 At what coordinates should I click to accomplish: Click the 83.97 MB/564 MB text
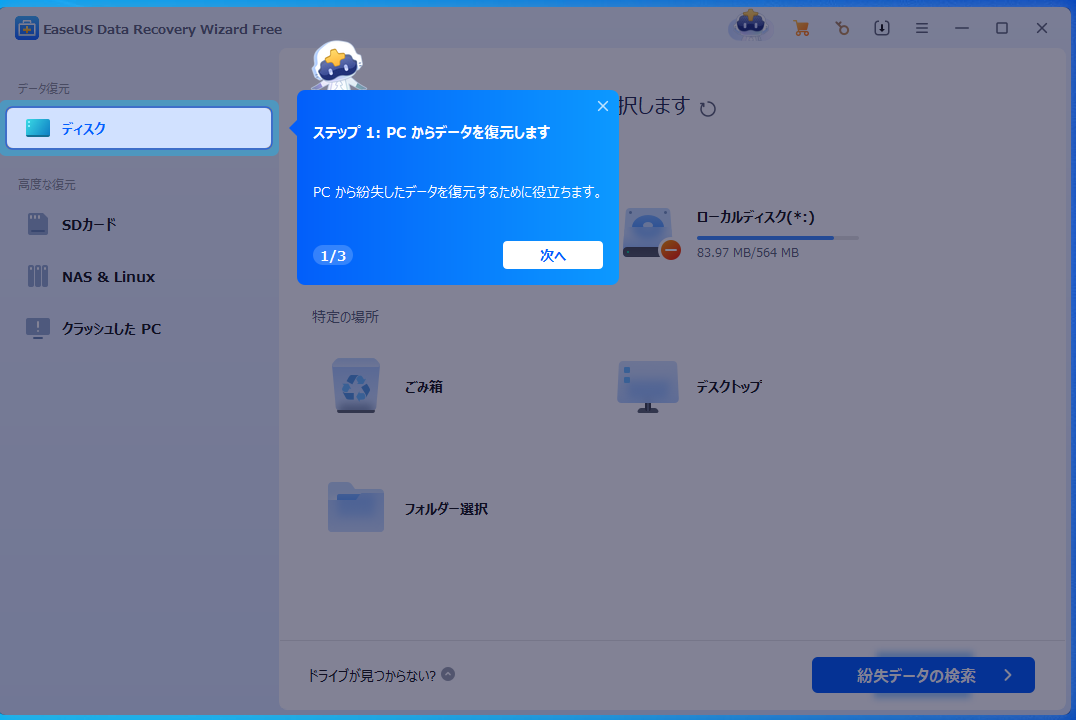tap(748, 253)
